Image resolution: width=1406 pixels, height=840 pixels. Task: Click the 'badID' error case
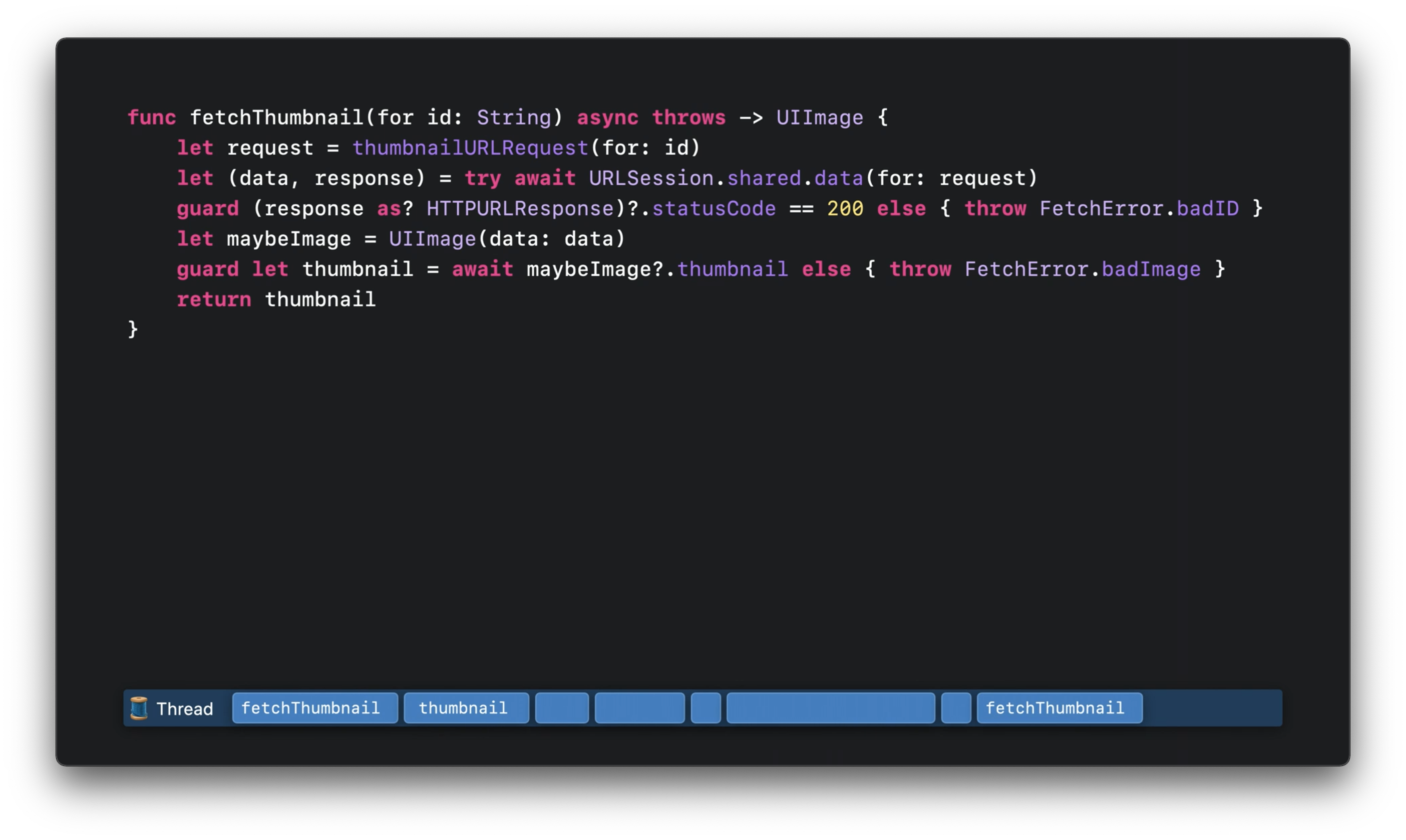[x=1207, y=208]
